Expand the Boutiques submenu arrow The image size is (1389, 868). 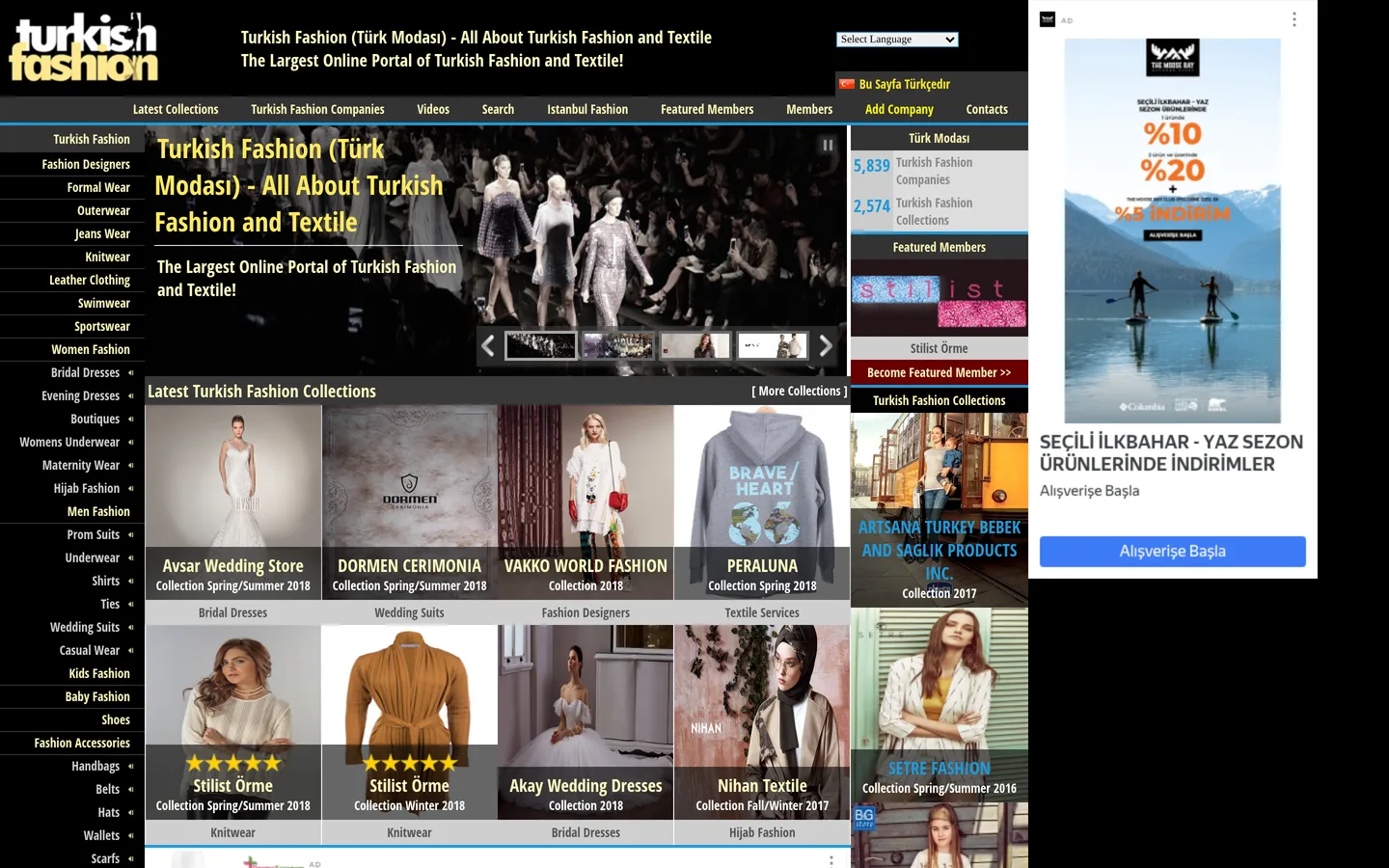131,419
